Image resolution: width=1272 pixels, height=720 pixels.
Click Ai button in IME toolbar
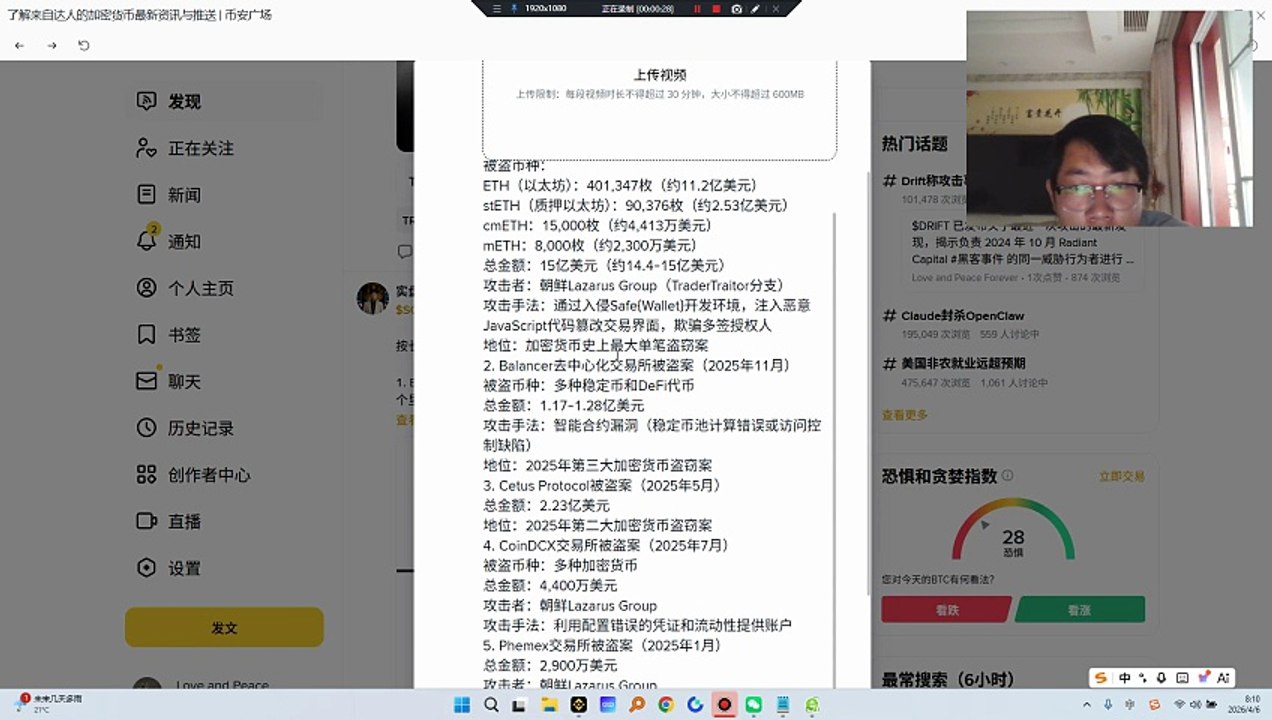[1224, 678]
